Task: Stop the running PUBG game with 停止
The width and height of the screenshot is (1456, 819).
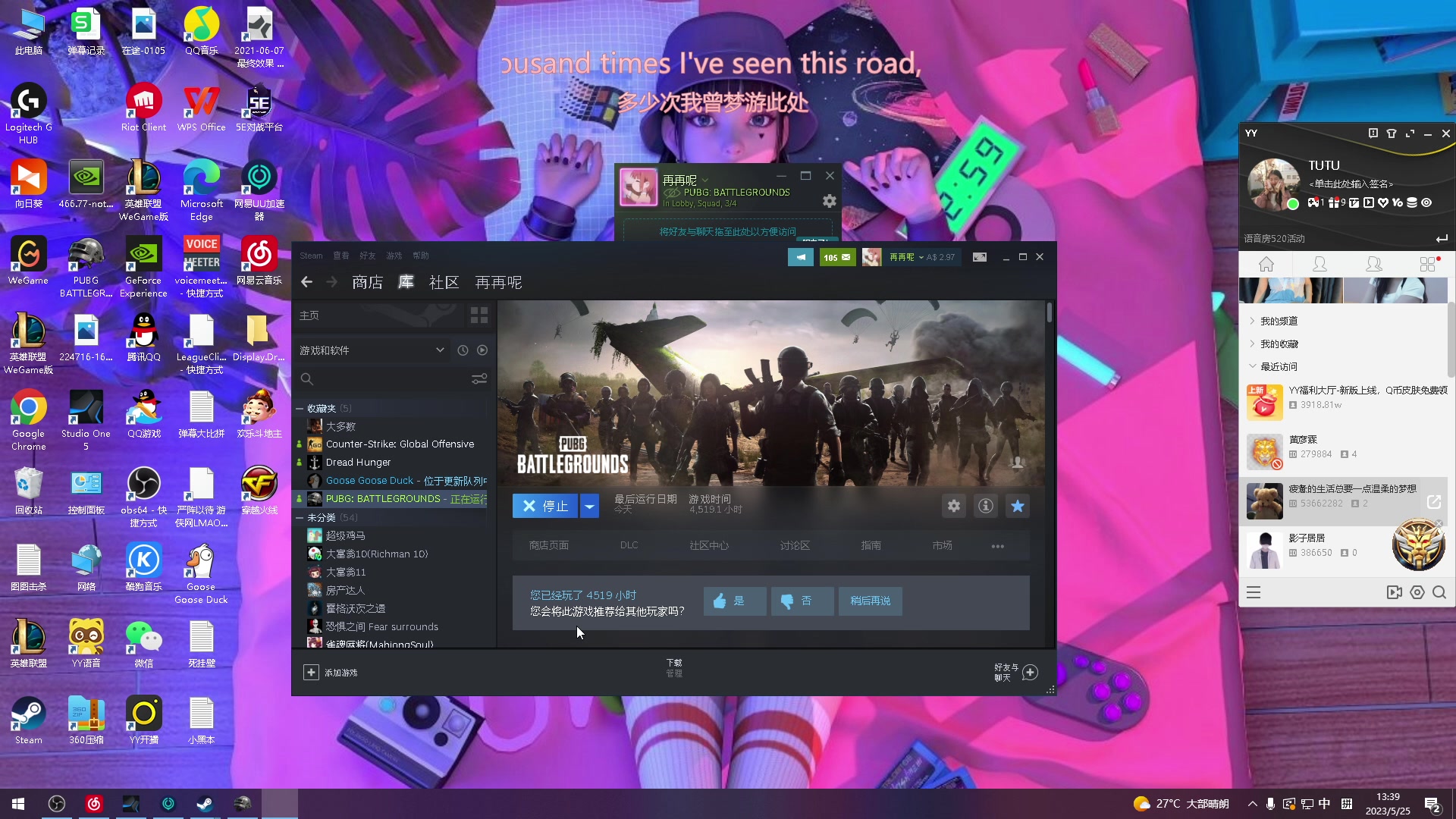Action: 545,506
